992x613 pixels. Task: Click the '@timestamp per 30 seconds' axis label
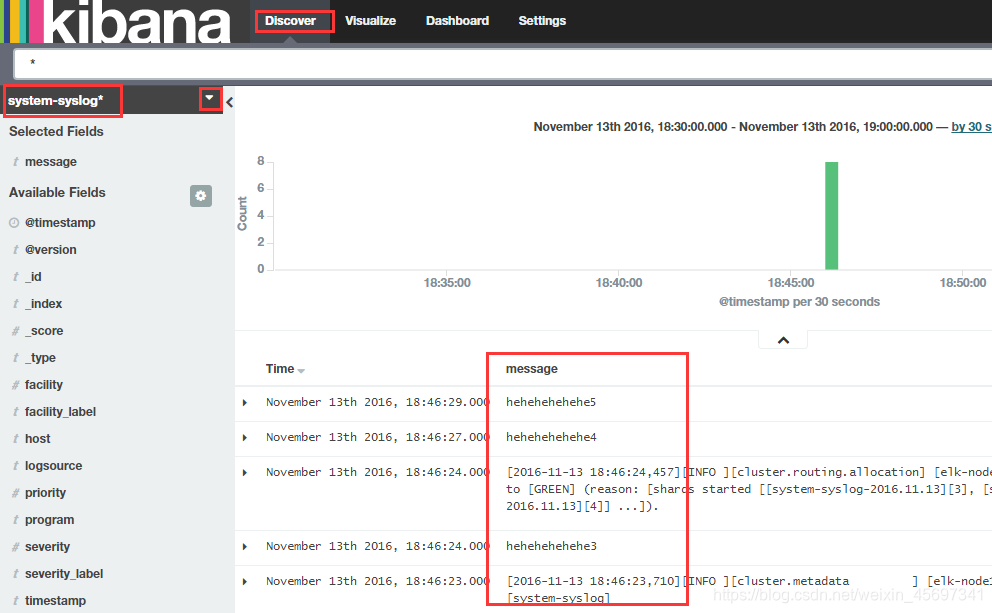coord(799,302)
